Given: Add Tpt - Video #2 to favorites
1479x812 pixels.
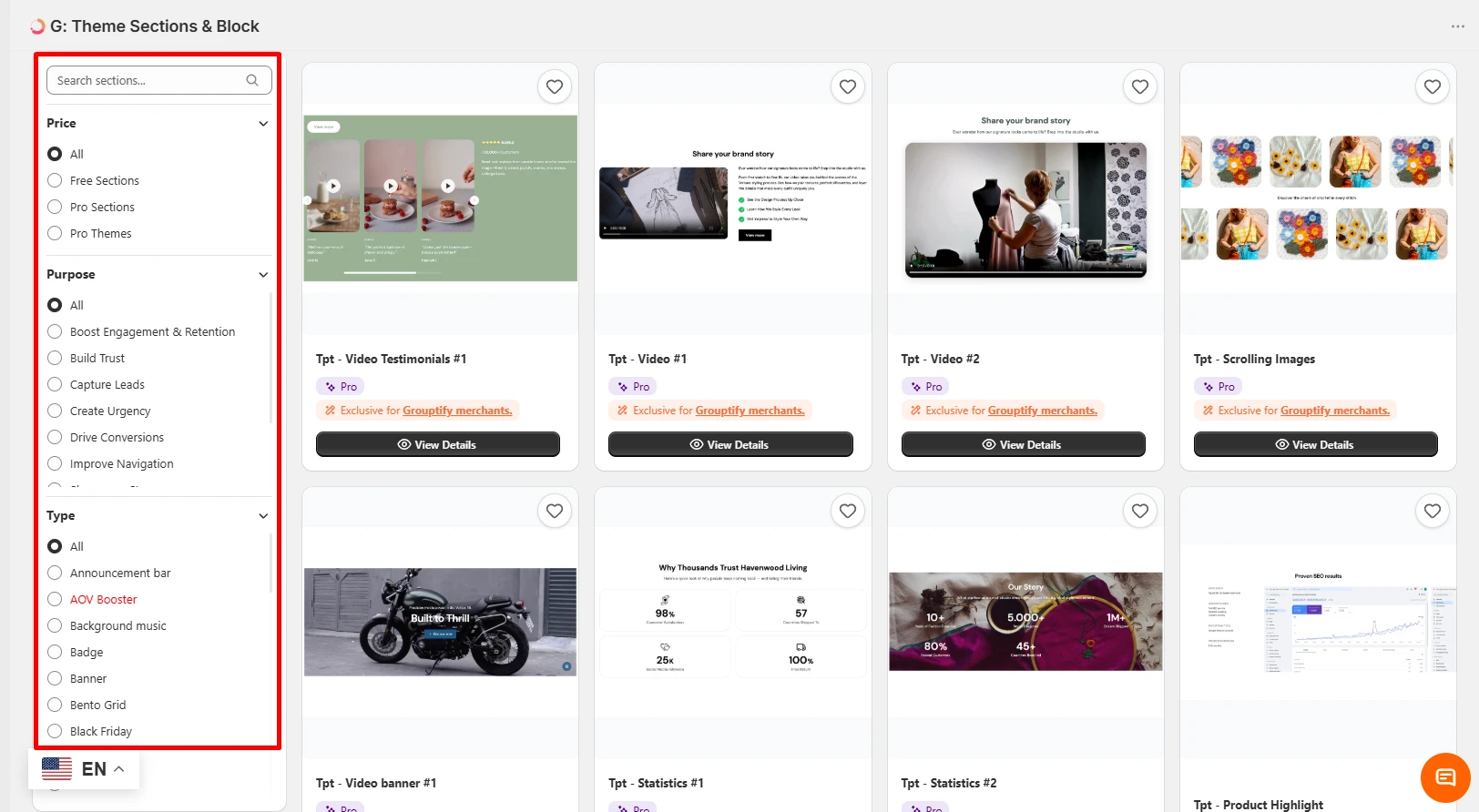Looking at the screenshot, I should 1140,86.
